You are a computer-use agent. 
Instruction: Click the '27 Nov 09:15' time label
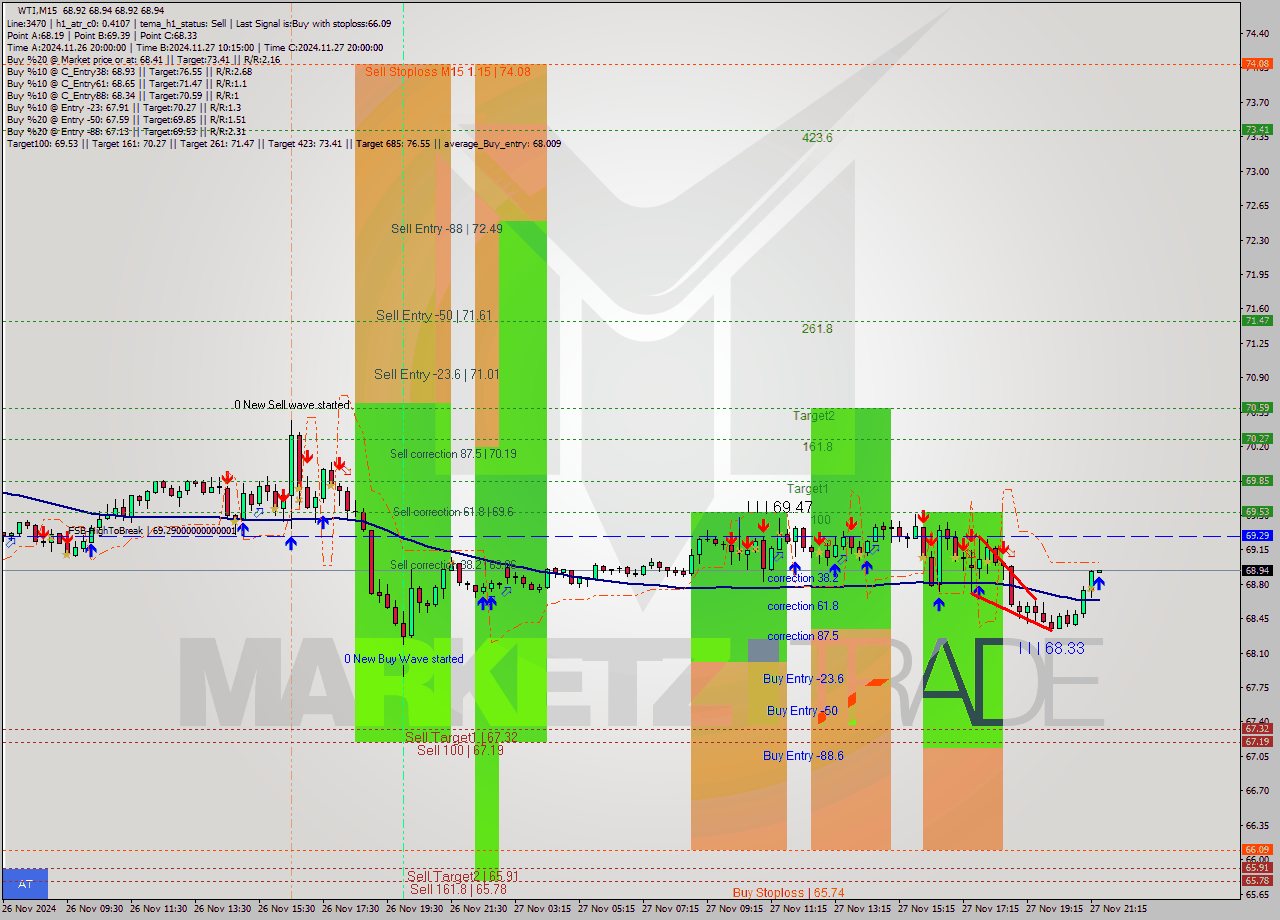tap(735, 909)
